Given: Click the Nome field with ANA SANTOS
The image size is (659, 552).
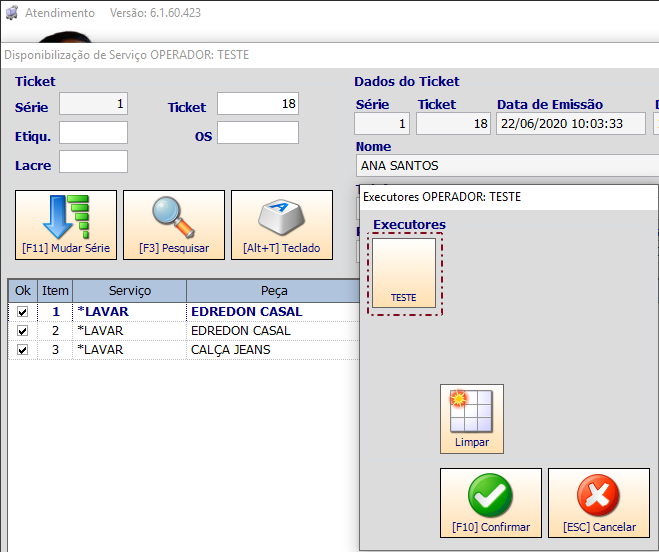Looking at the screenshot, I should [x=507, y=166].
